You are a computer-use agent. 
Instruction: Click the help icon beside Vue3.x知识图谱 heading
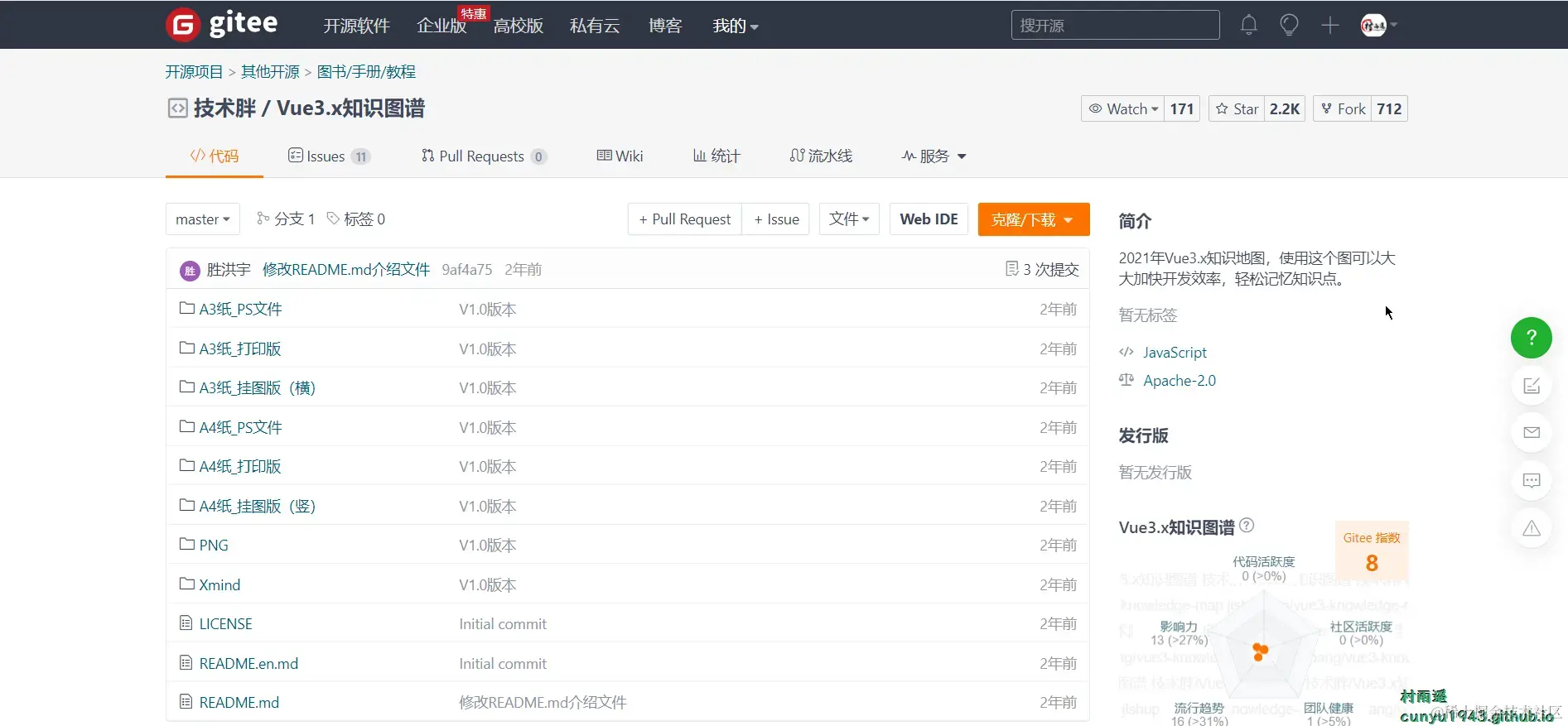1247,525
